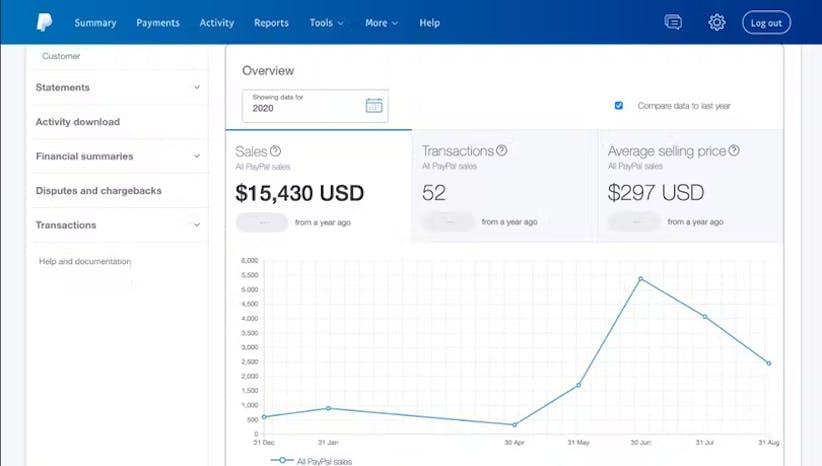Go to the Activity menu item

tap(216, 23)
